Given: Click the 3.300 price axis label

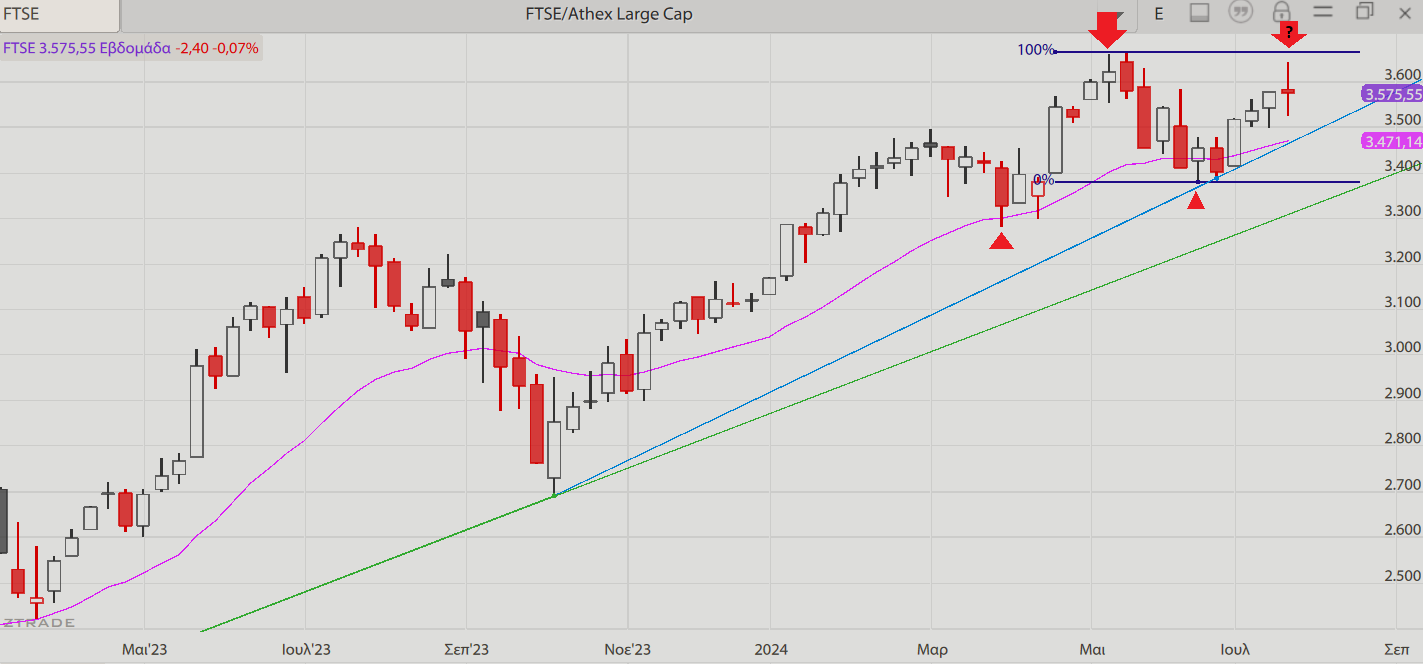Looking at the screenshot, I should point(1403,210).
